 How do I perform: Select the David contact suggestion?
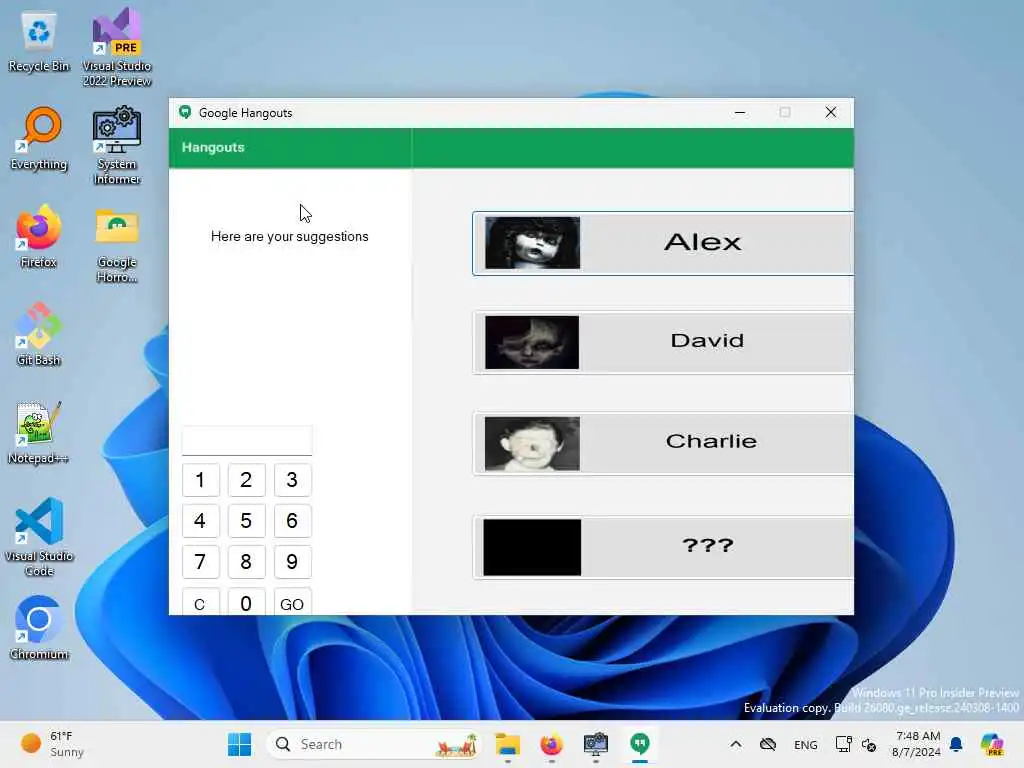tap(663, 342)
